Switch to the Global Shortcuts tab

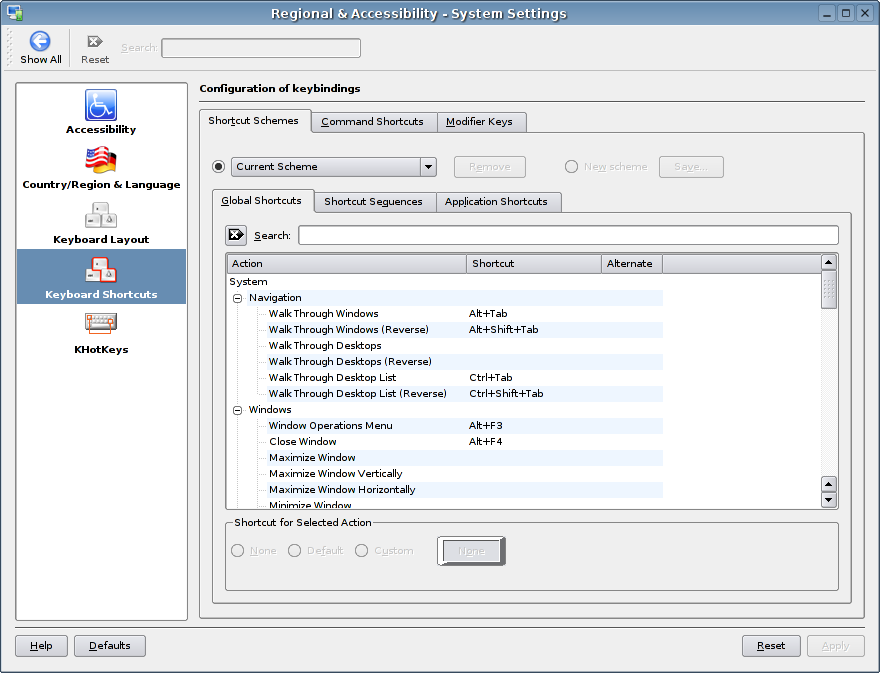coord(263,200)
